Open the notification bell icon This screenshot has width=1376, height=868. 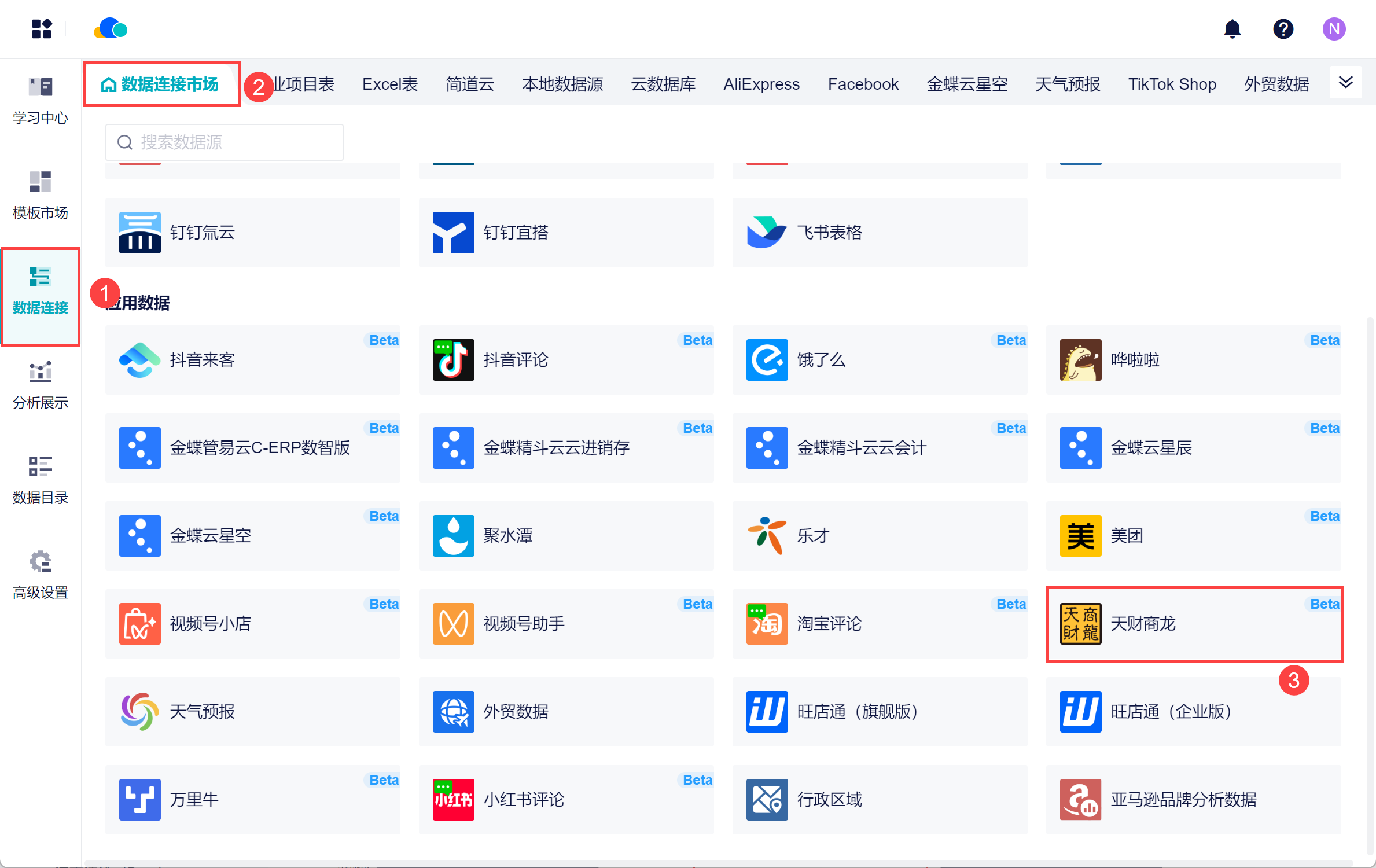pyautogui.click(x=1232, y=29)
